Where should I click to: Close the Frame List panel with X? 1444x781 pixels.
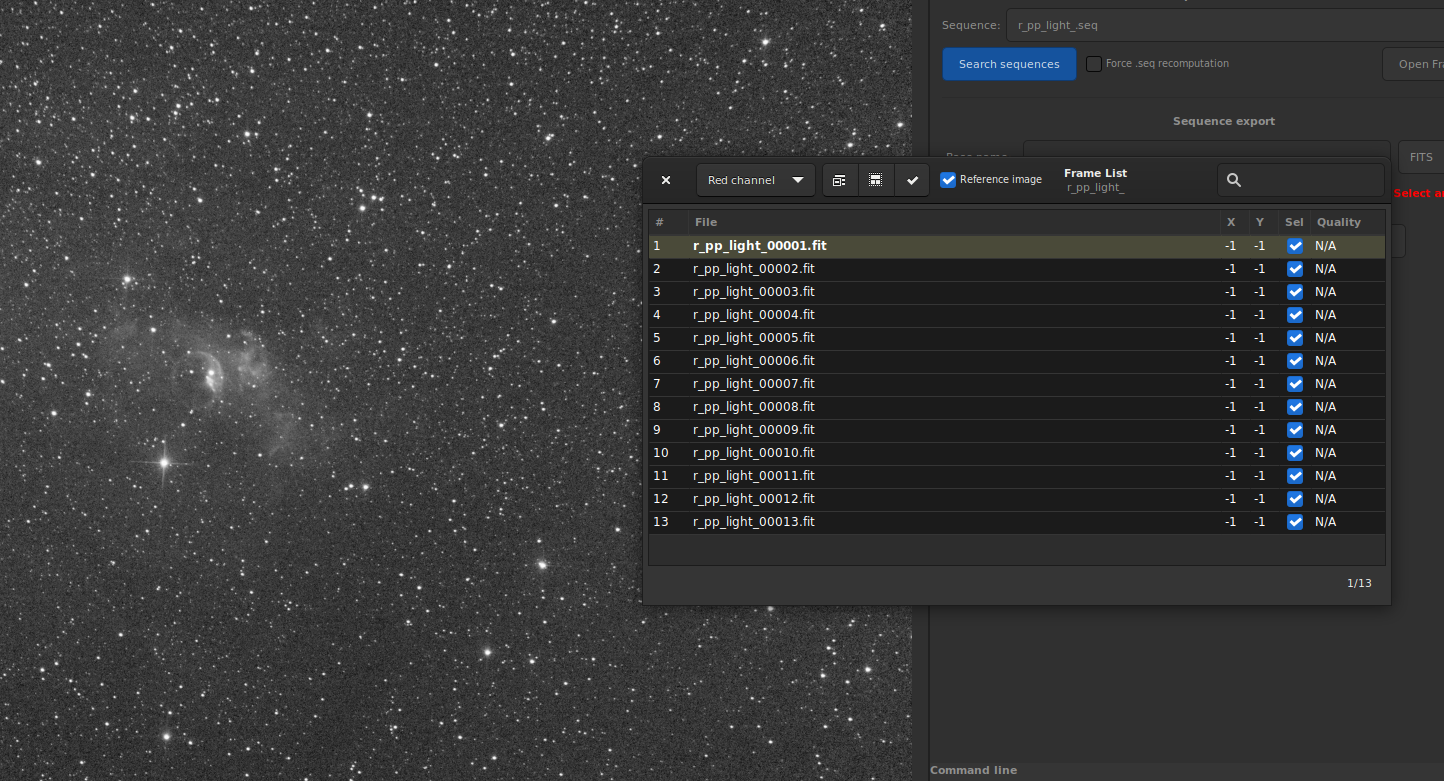click(x=666, y=180)
